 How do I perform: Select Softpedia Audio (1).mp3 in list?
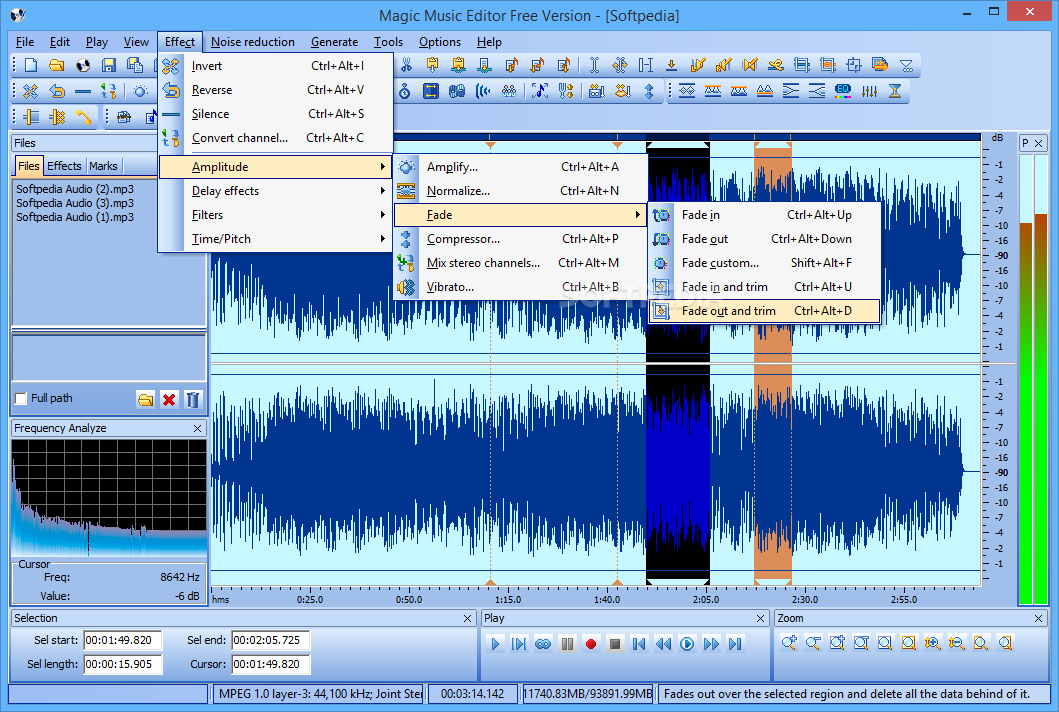75,218
